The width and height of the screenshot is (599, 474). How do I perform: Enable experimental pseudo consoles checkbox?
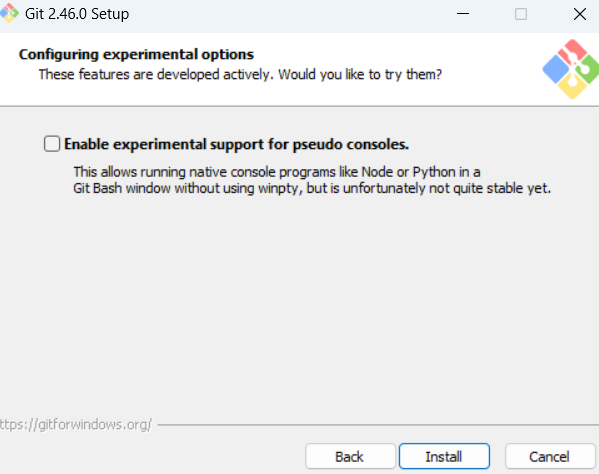(x=52, y=144)
